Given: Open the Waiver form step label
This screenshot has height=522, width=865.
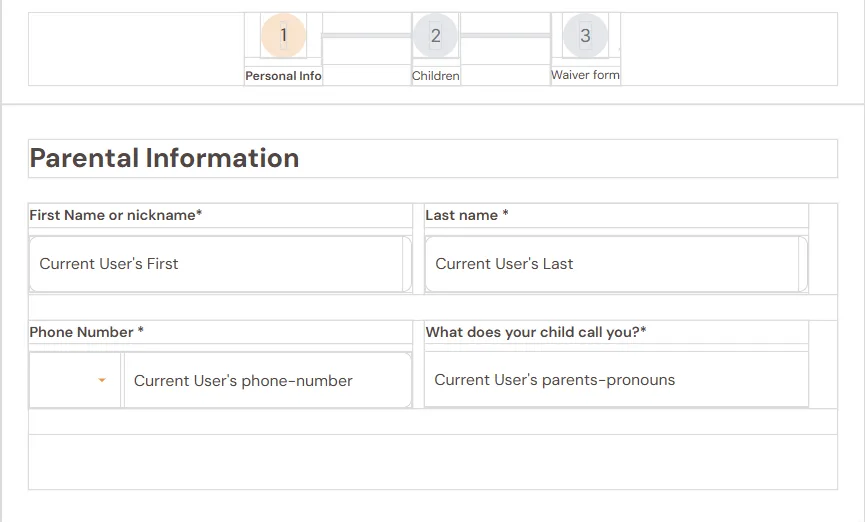Looking at the screenshot, I should [585, 75].
